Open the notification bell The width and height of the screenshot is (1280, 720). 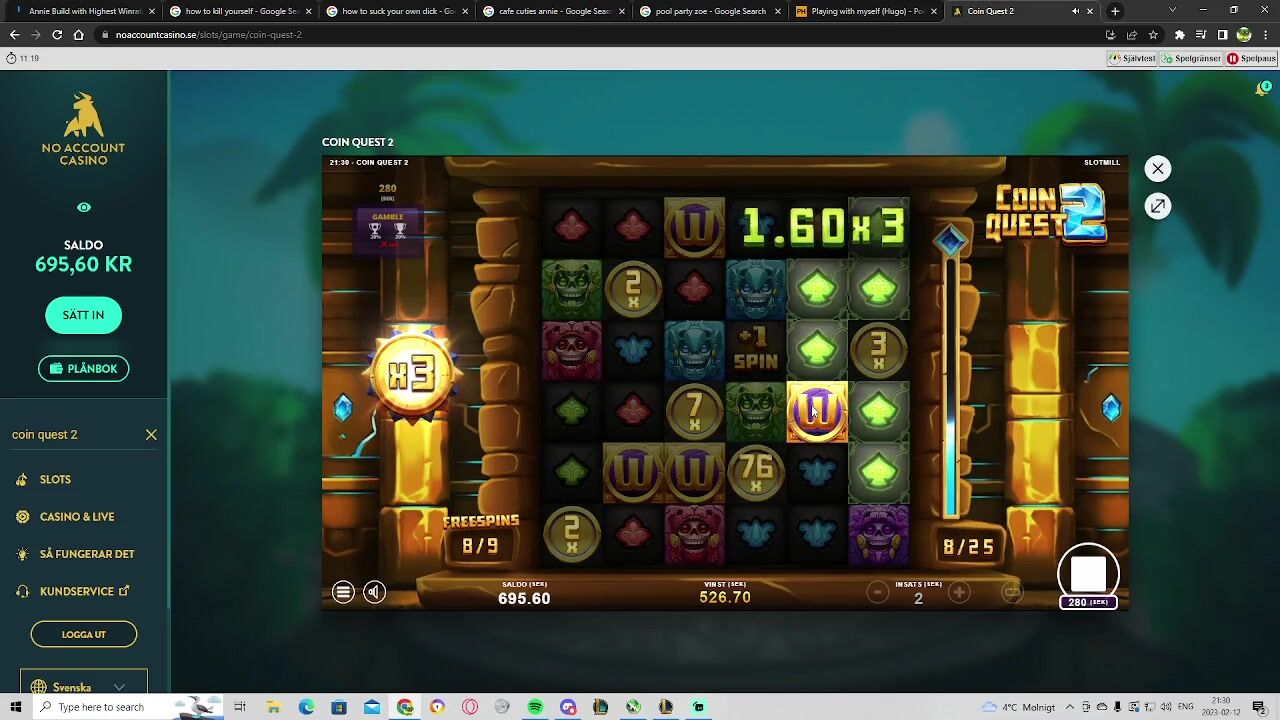[1262, 89]
